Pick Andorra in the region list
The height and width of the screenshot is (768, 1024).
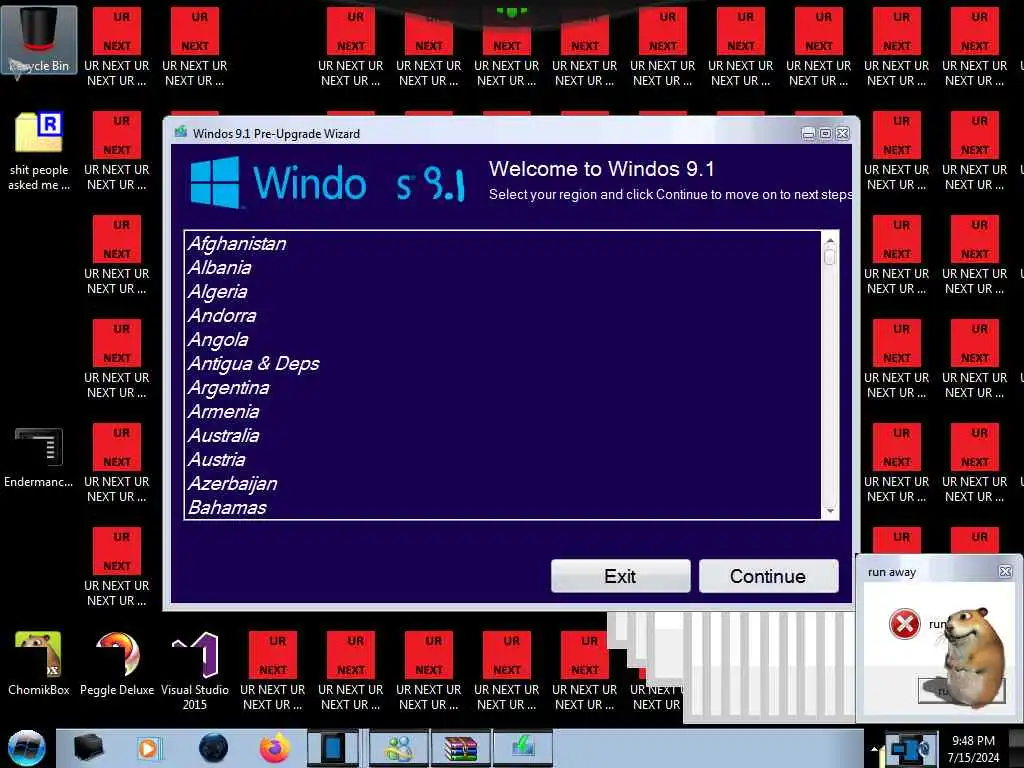click(503, 315)
